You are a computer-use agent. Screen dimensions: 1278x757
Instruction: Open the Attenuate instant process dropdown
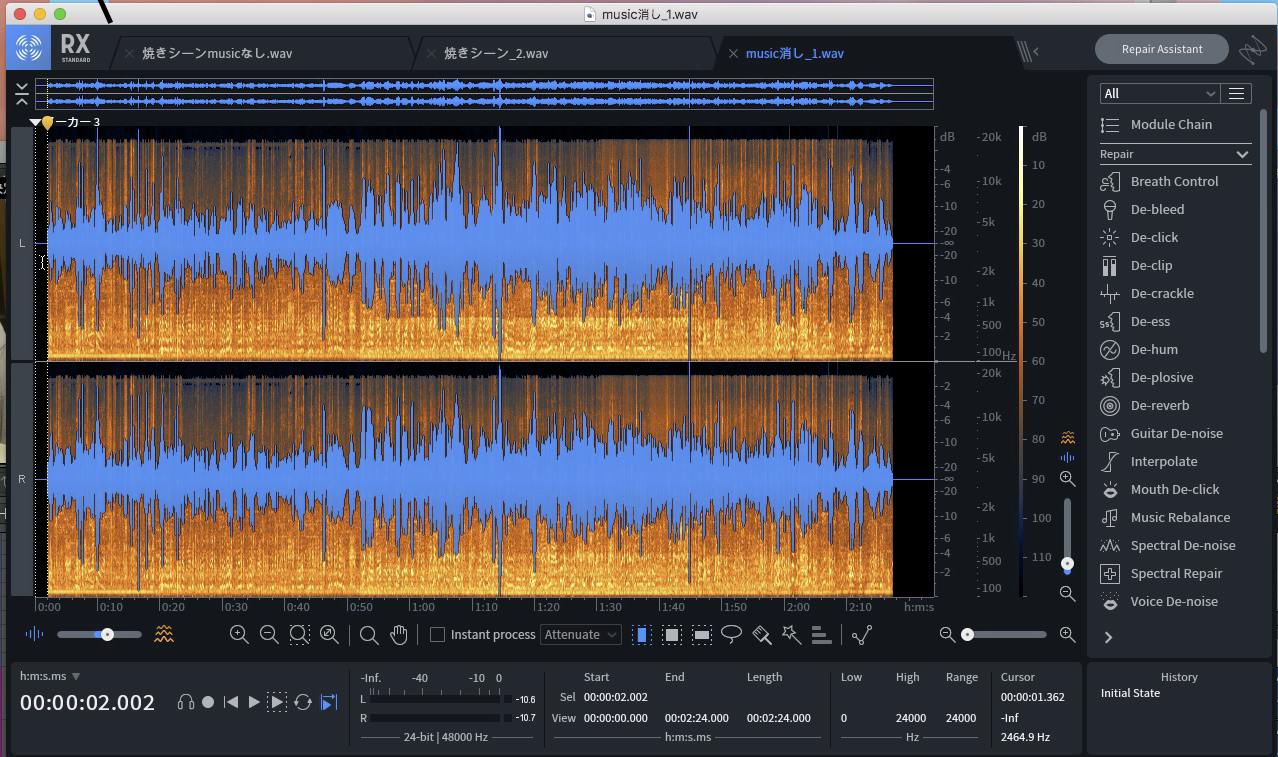pos(581,635)
